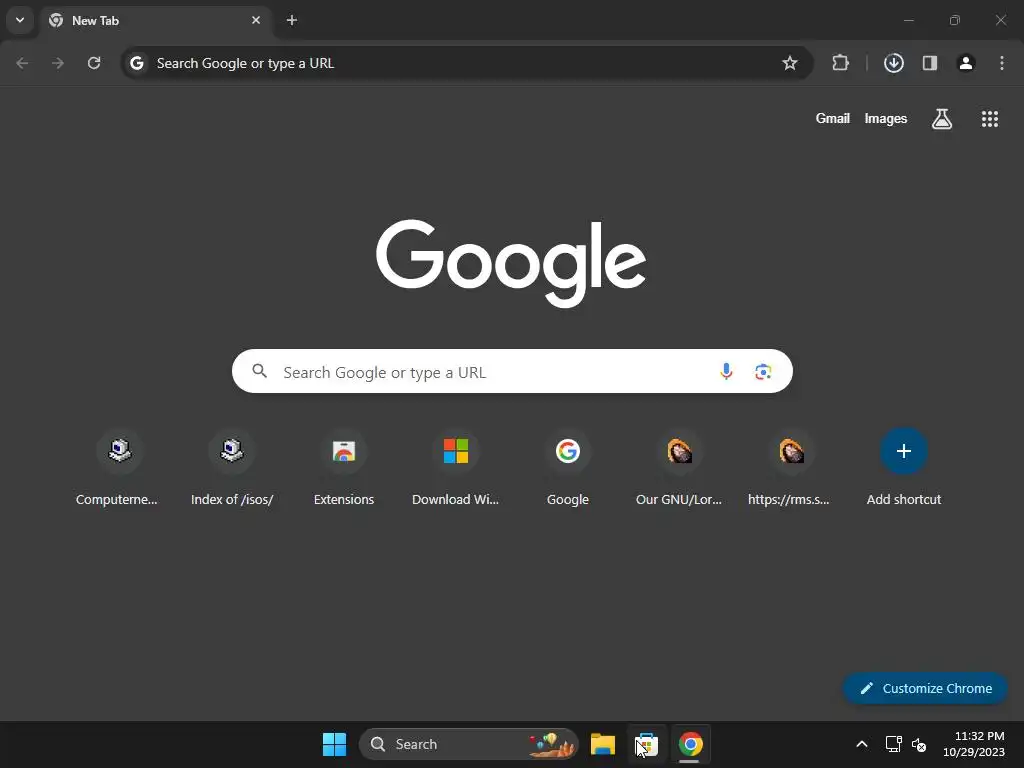The height and width of the screenshot is (768, 1024).
Task: Open the Windows Start menu
Action: click(x=334, y=744)
